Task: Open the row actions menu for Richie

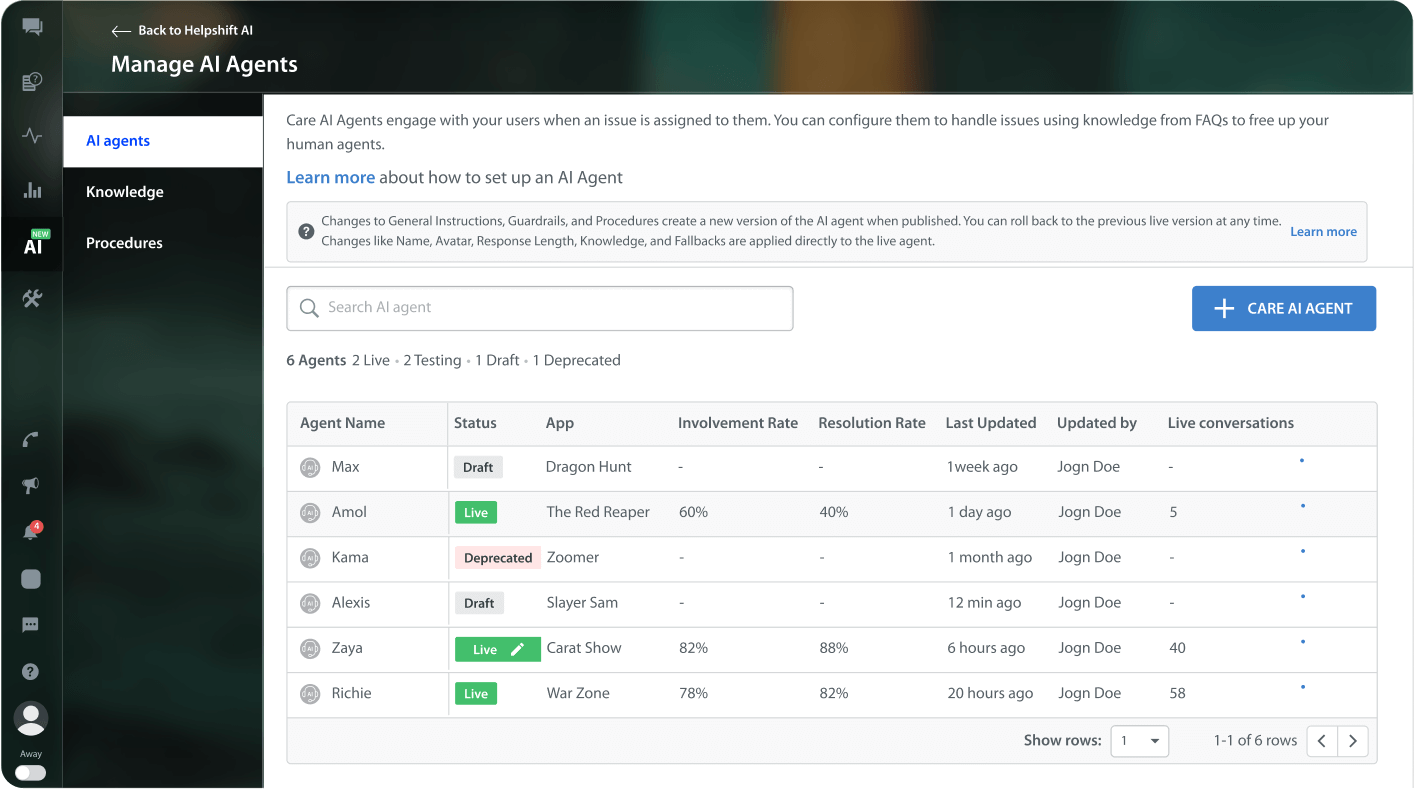Action: pyautogui.click(x=1302, y=687)
